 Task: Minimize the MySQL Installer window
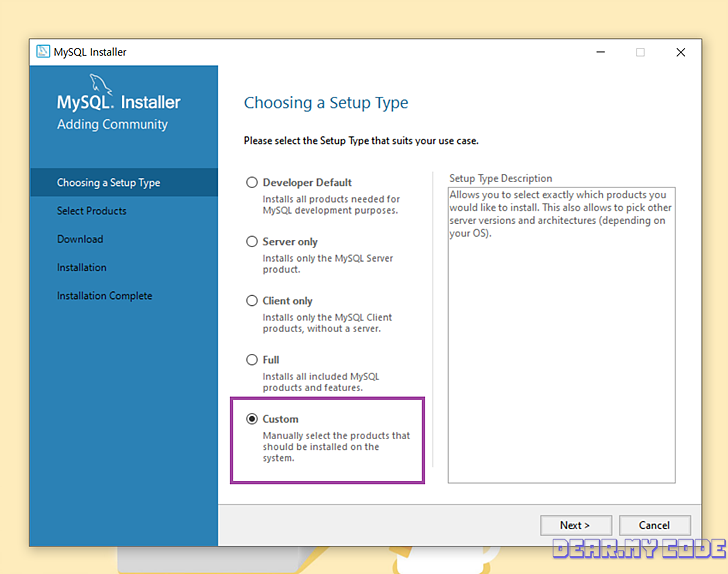[x=600, y=52]
